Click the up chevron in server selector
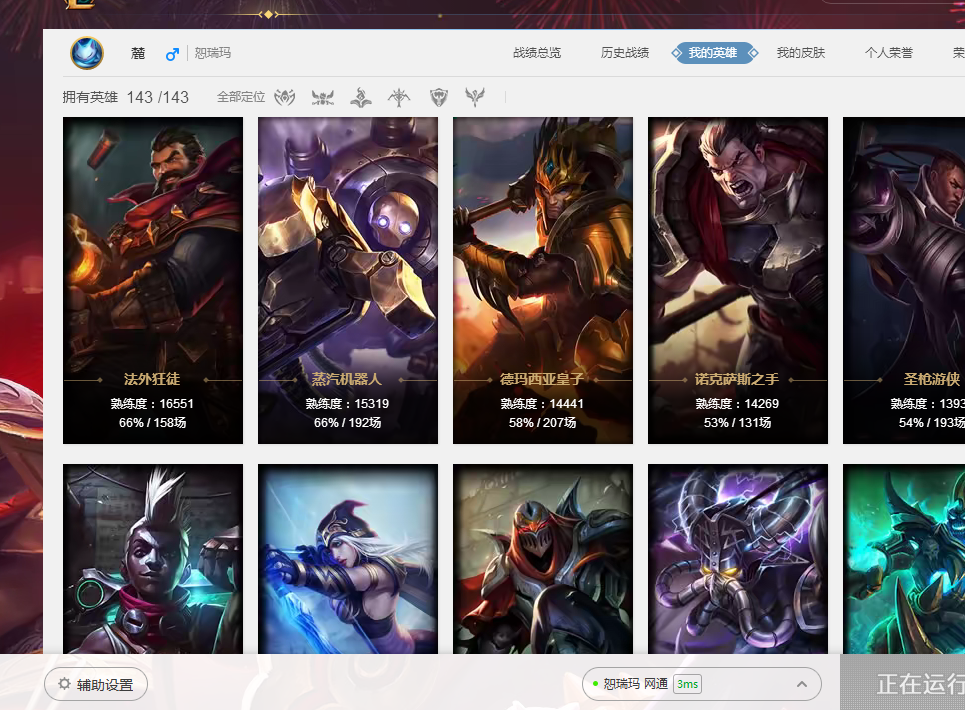The width and height of the screenshot is (965, 710). coord(801,684)
